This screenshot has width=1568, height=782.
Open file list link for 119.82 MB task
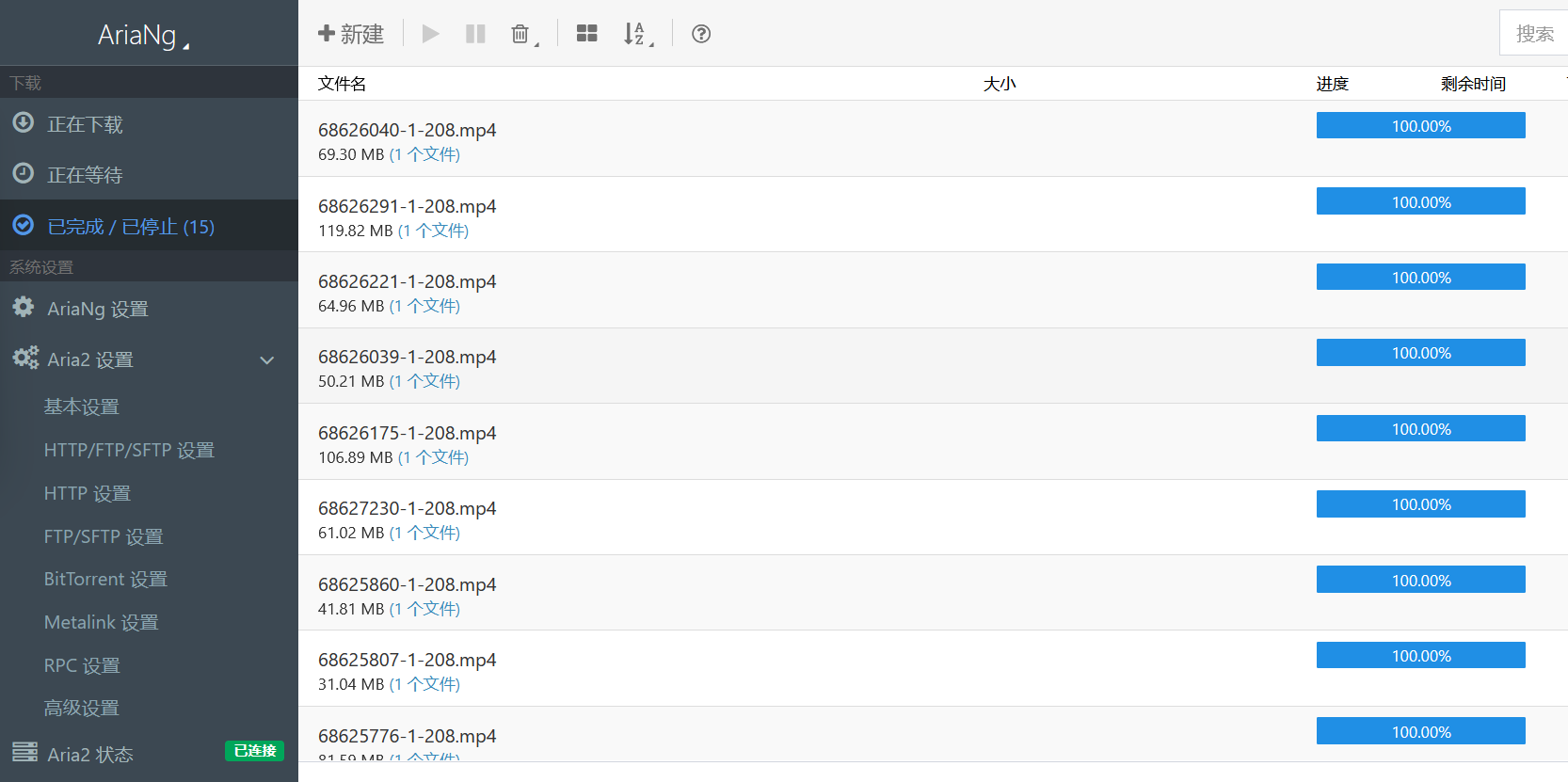(433, 231)
